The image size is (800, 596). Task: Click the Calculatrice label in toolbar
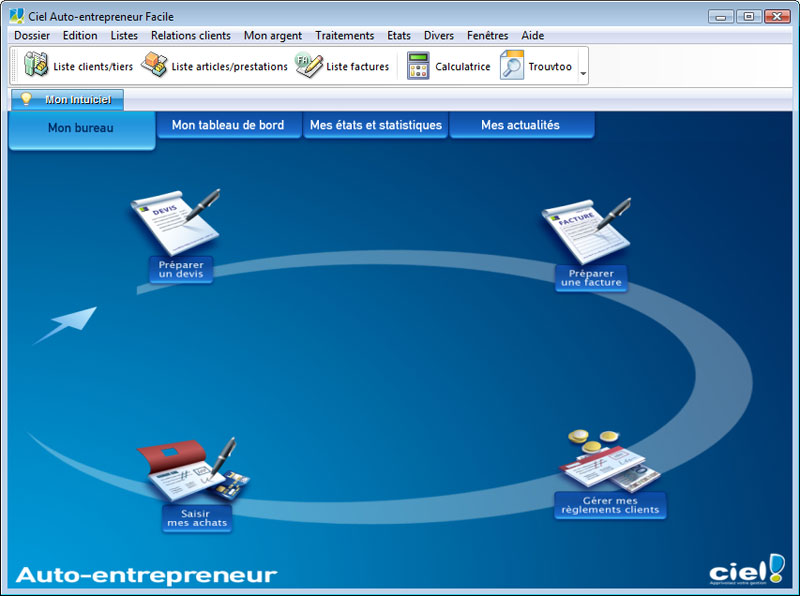[x=463, y=67]
